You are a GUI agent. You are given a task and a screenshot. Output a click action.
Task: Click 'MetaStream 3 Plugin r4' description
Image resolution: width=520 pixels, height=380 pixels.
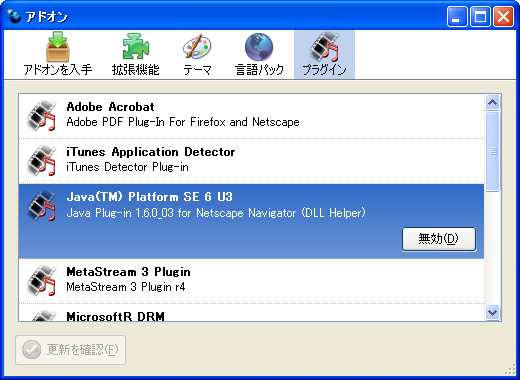click(x=126, y=287)
